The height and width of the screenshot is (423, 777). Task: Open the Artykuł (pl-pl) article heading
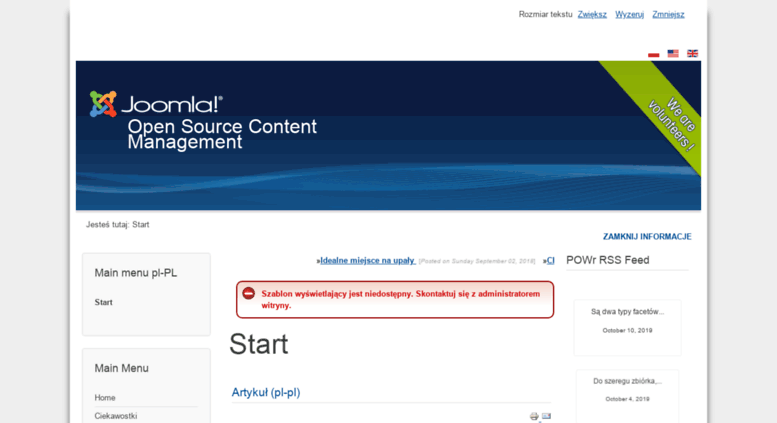click(x=266, y=392)
